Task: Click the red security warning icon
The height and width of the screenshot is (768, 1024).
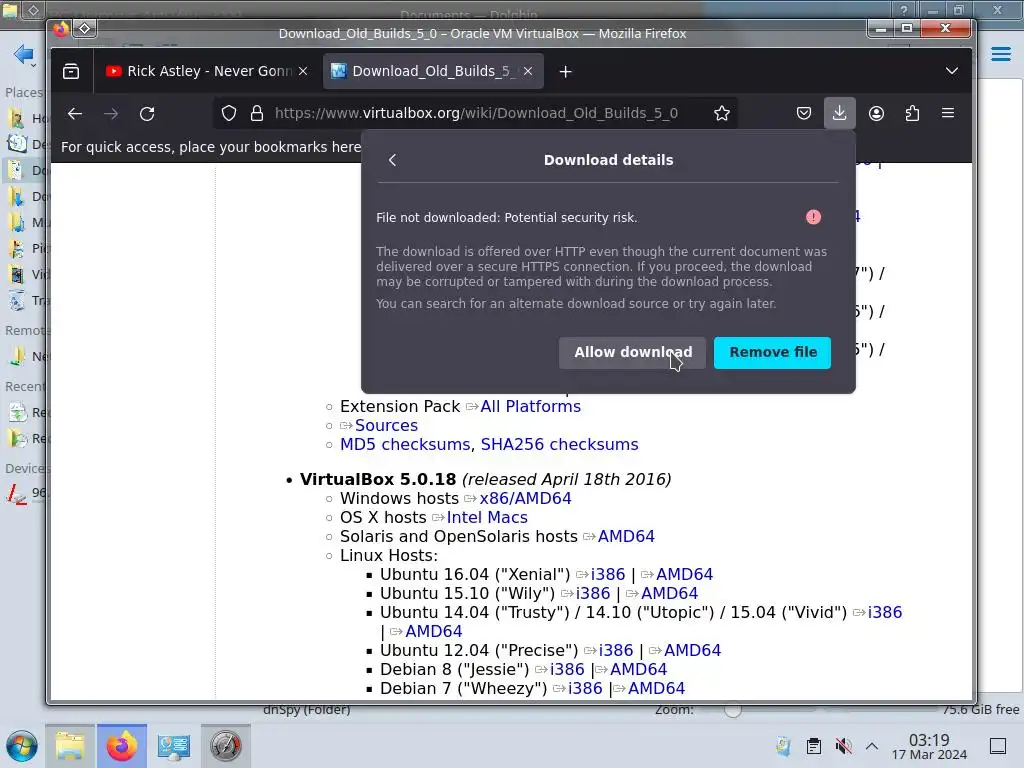Action: point(813,217)
